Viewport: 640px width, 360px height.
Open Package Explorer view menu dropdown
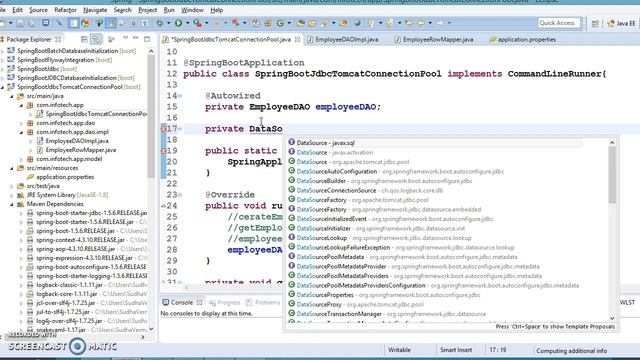[125, 38]
